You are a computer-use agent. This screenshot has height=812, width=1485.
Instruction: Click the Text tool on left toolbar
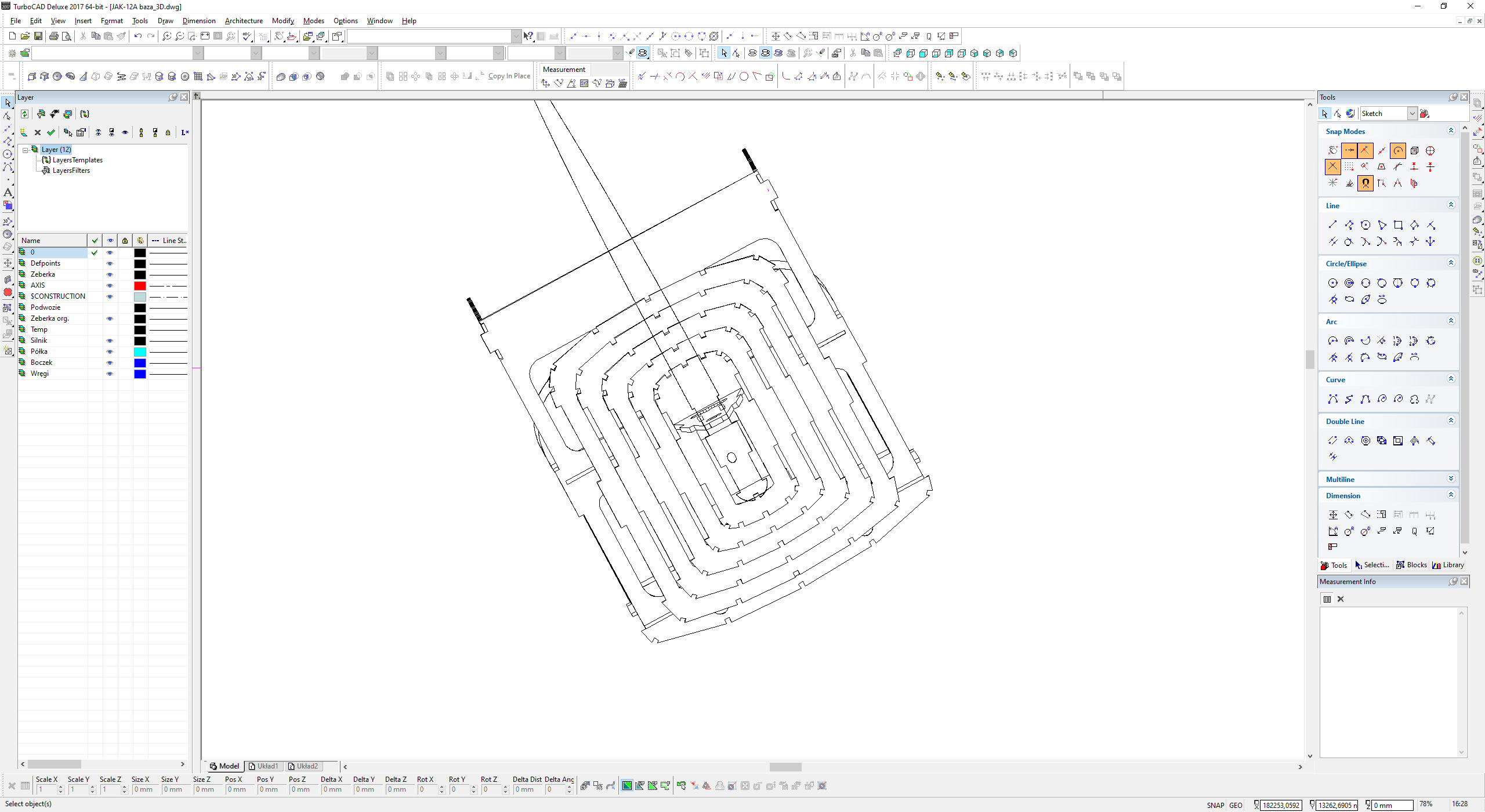point(8,192)
